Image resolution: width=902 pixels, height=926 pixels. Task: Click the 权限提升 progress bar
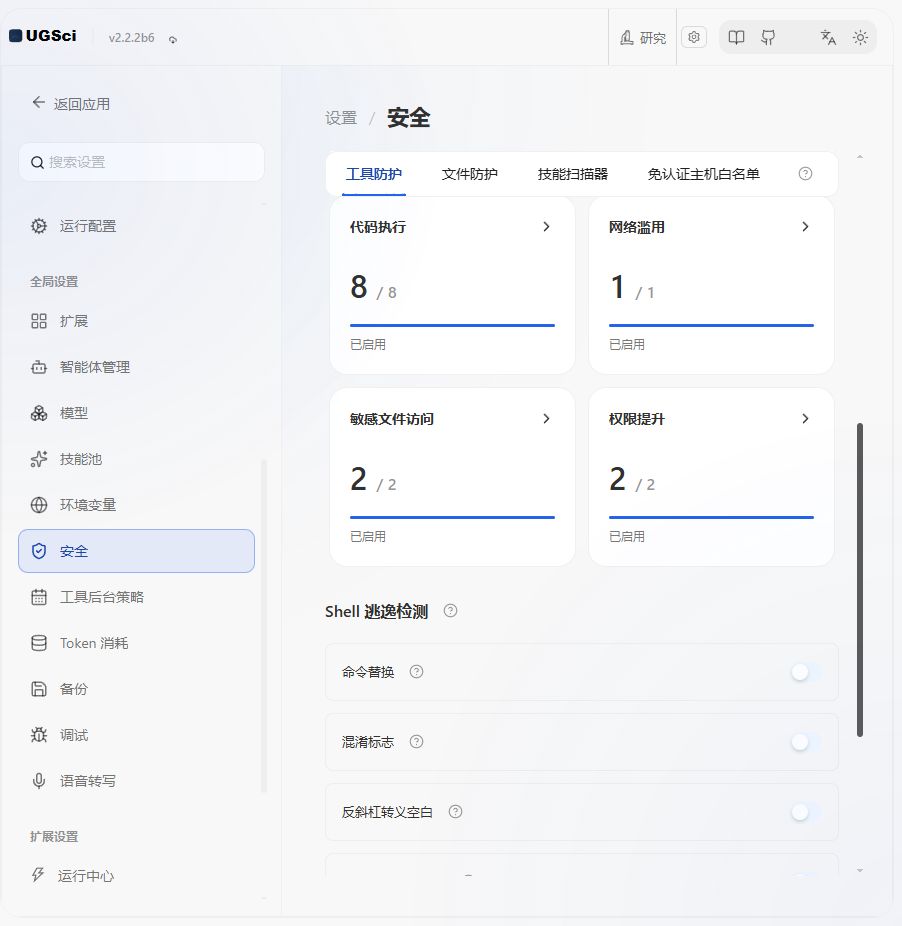pos(711,517)
